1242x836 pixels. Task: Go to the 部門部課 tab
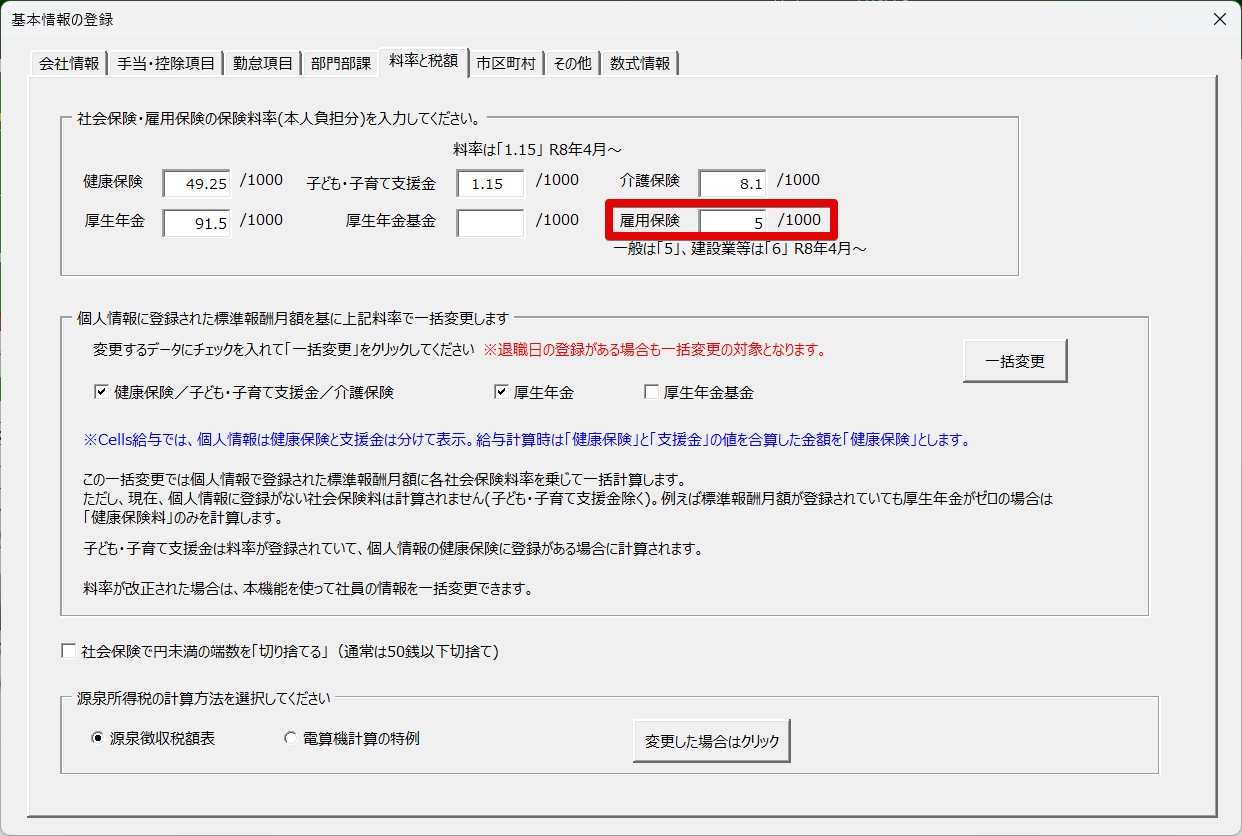pyautogui.click(x=340, y=63)
